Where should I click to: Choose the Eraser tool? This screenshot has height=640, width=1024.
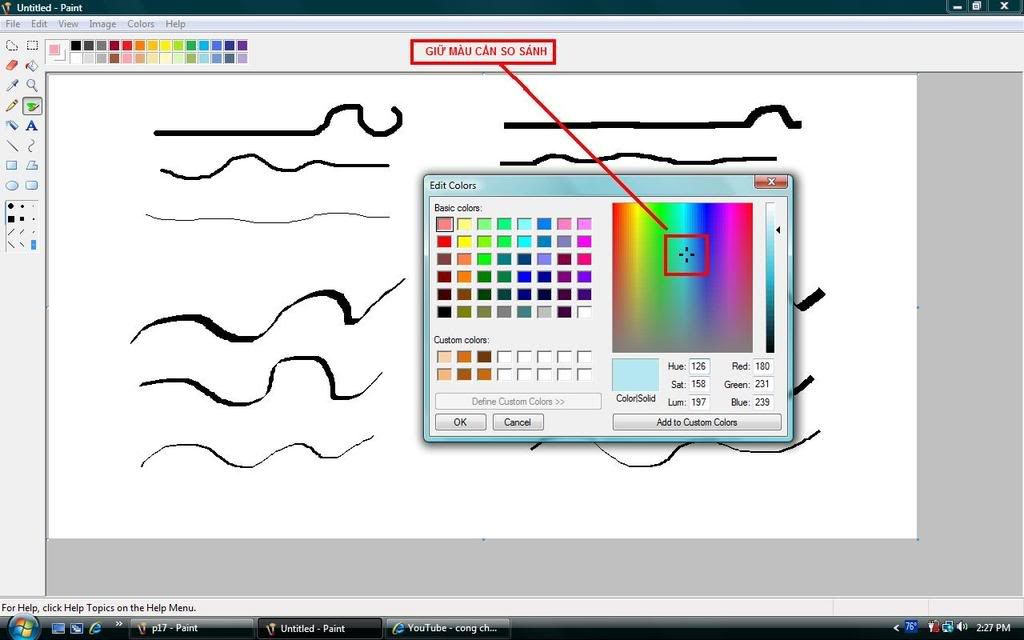click(x=12, y=65)
